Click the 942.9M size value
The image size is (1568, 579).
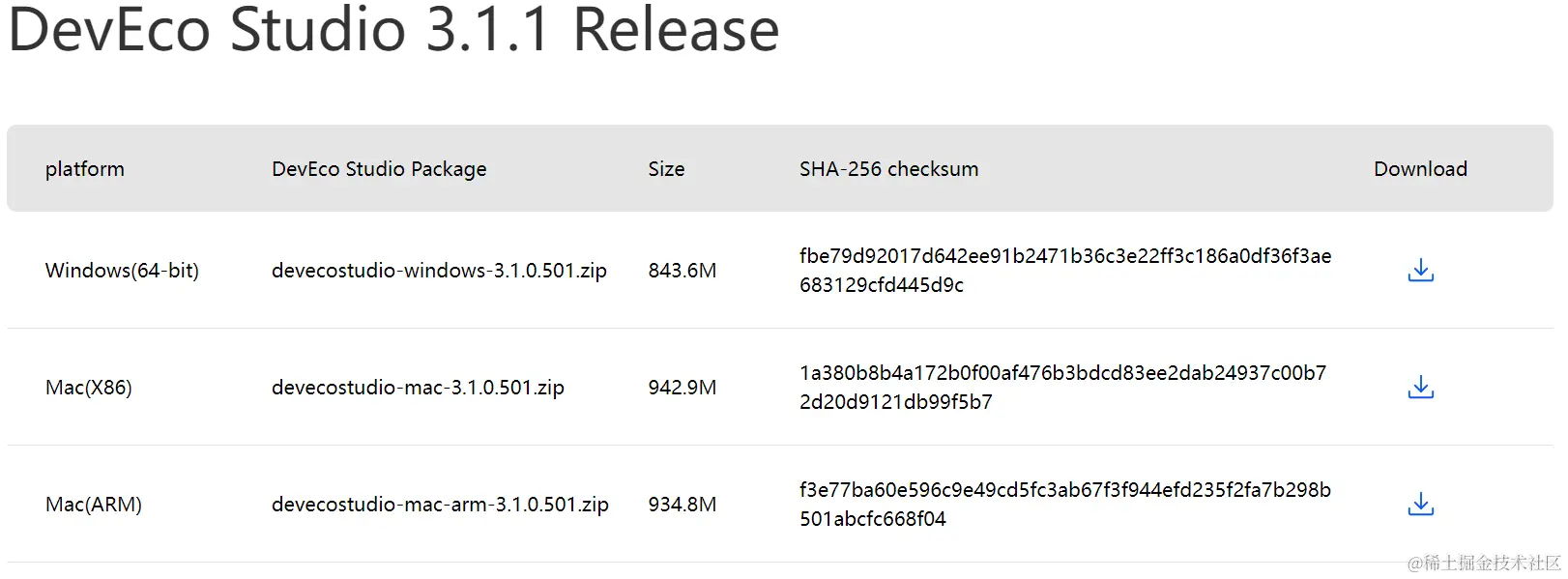(682, 388)
